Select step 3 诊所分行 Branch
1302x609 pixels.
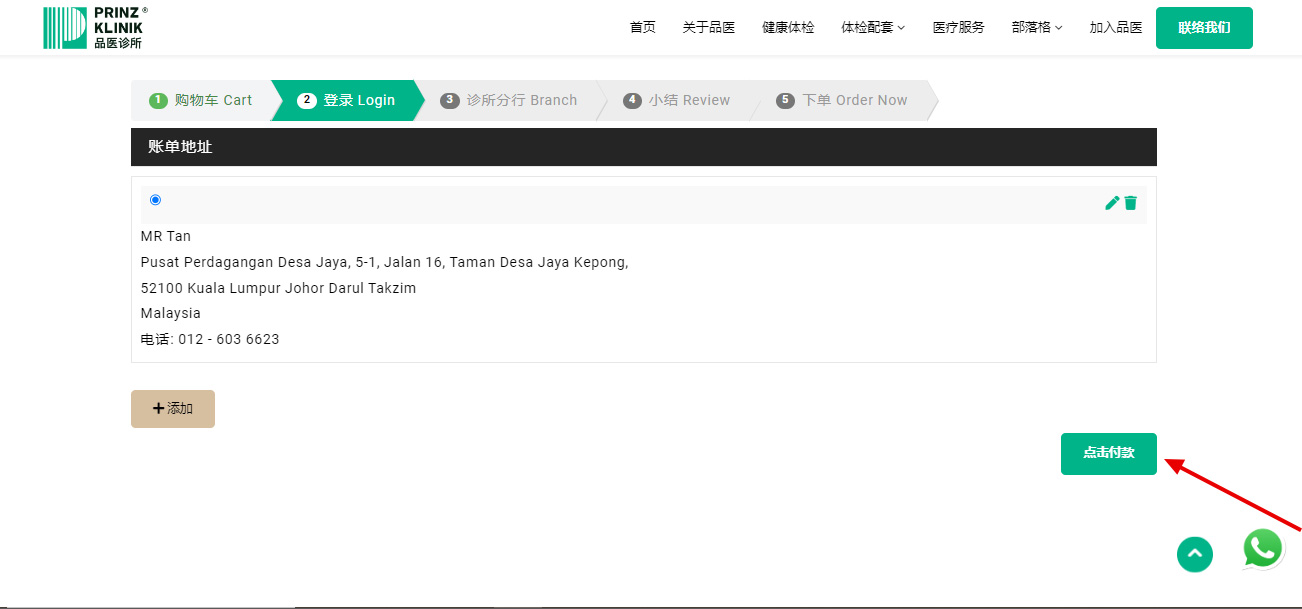(x=509, y=100)
